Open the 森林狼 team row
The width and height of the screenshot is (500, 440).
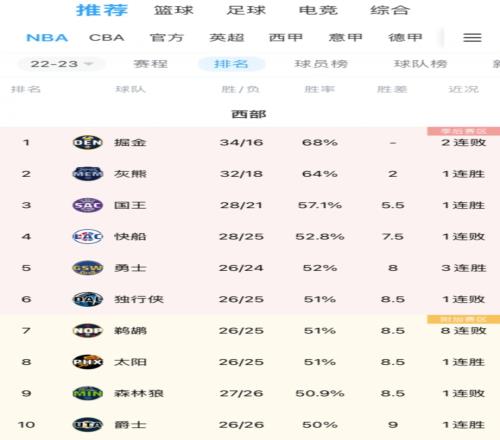click(250, 393)
